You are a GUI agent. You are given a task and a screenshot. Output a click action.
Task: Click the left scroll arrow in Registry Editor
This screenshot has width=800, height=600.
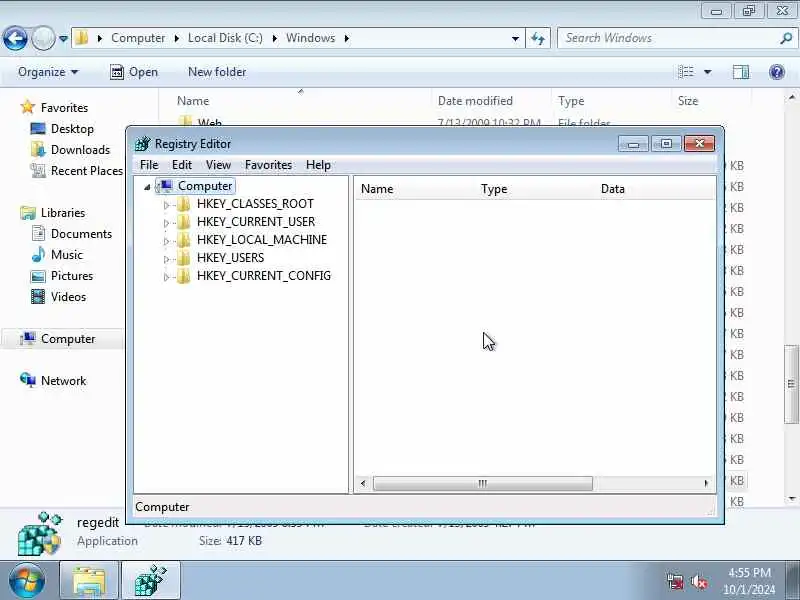(363, 483)
